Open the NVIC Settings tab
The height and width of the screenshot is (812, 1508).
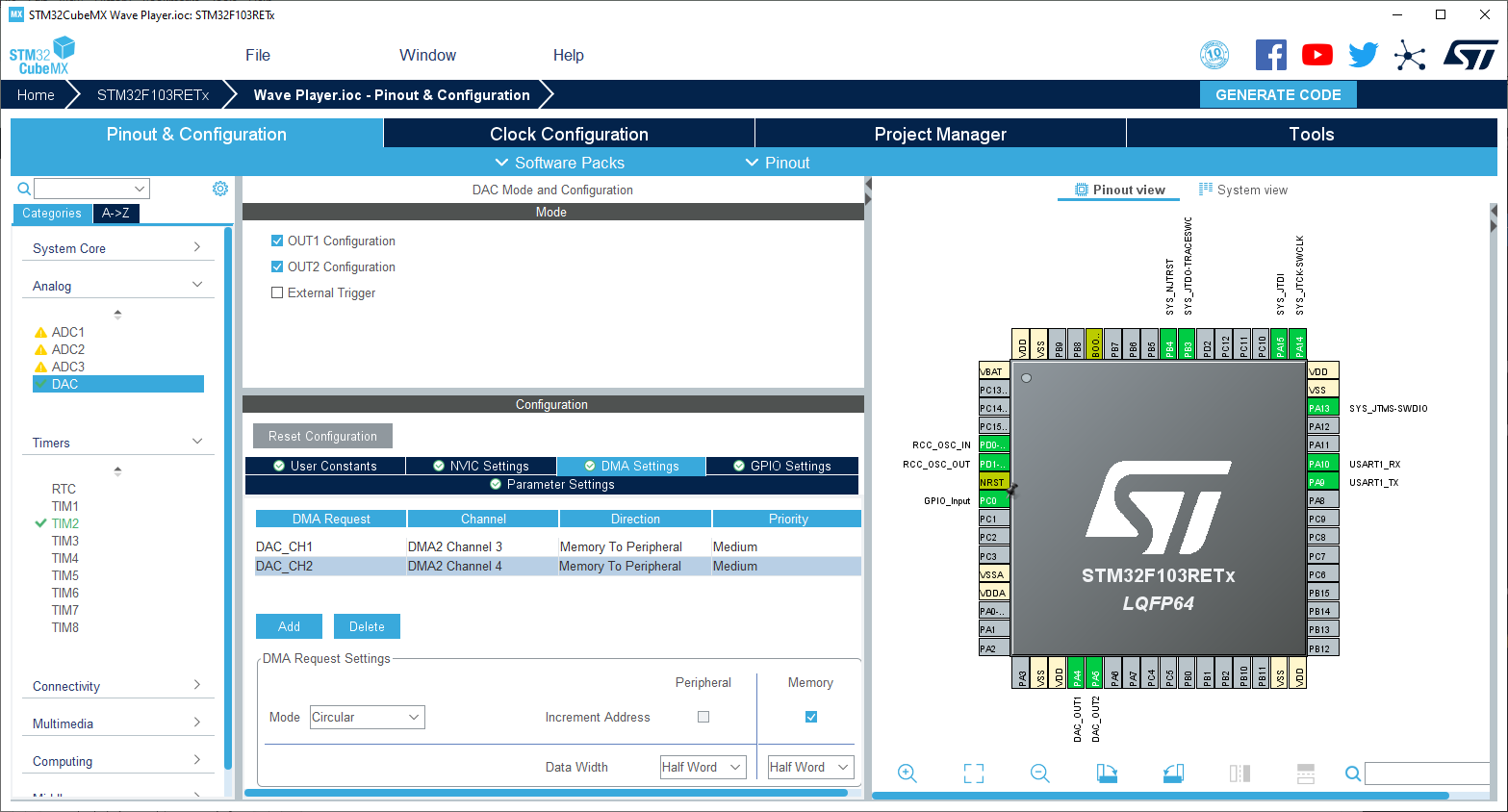click(x=481, y=466)
